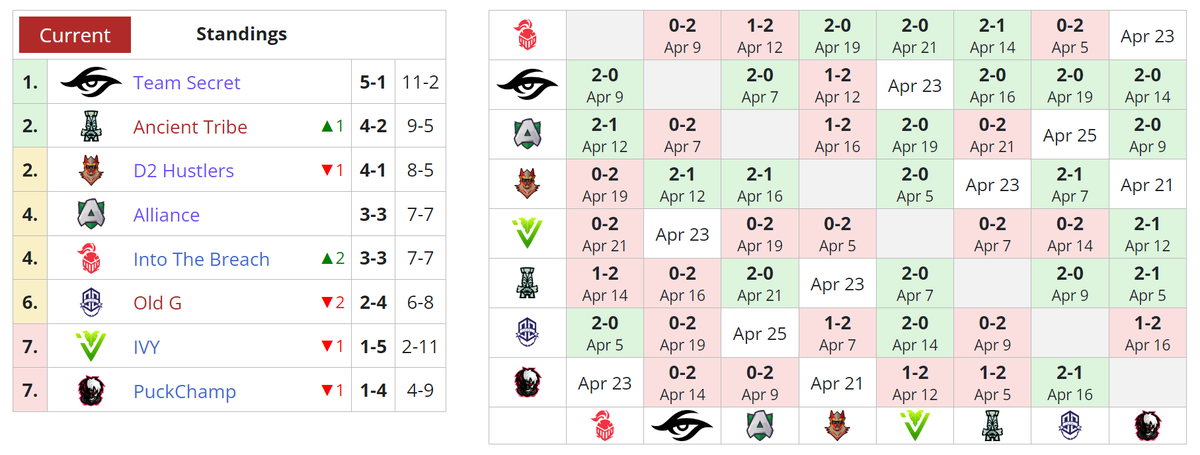Image resolution: width=1200 pixels, height=455 pixels.
Task: Click the Alliance logo in standings
Action: click(x=91, y=215)
